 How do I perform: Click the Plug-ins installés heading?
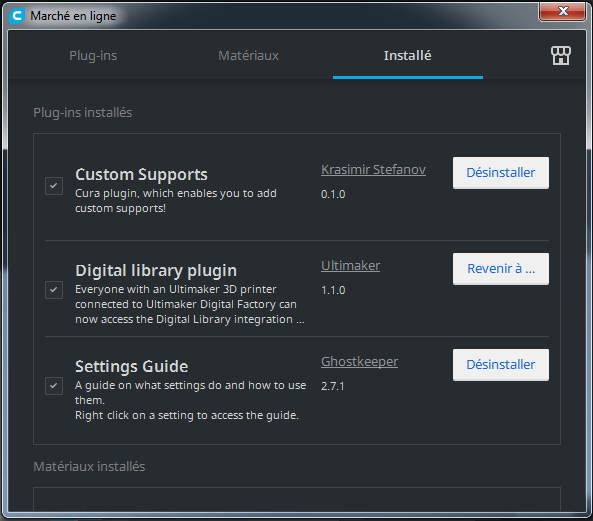[83, 113]
